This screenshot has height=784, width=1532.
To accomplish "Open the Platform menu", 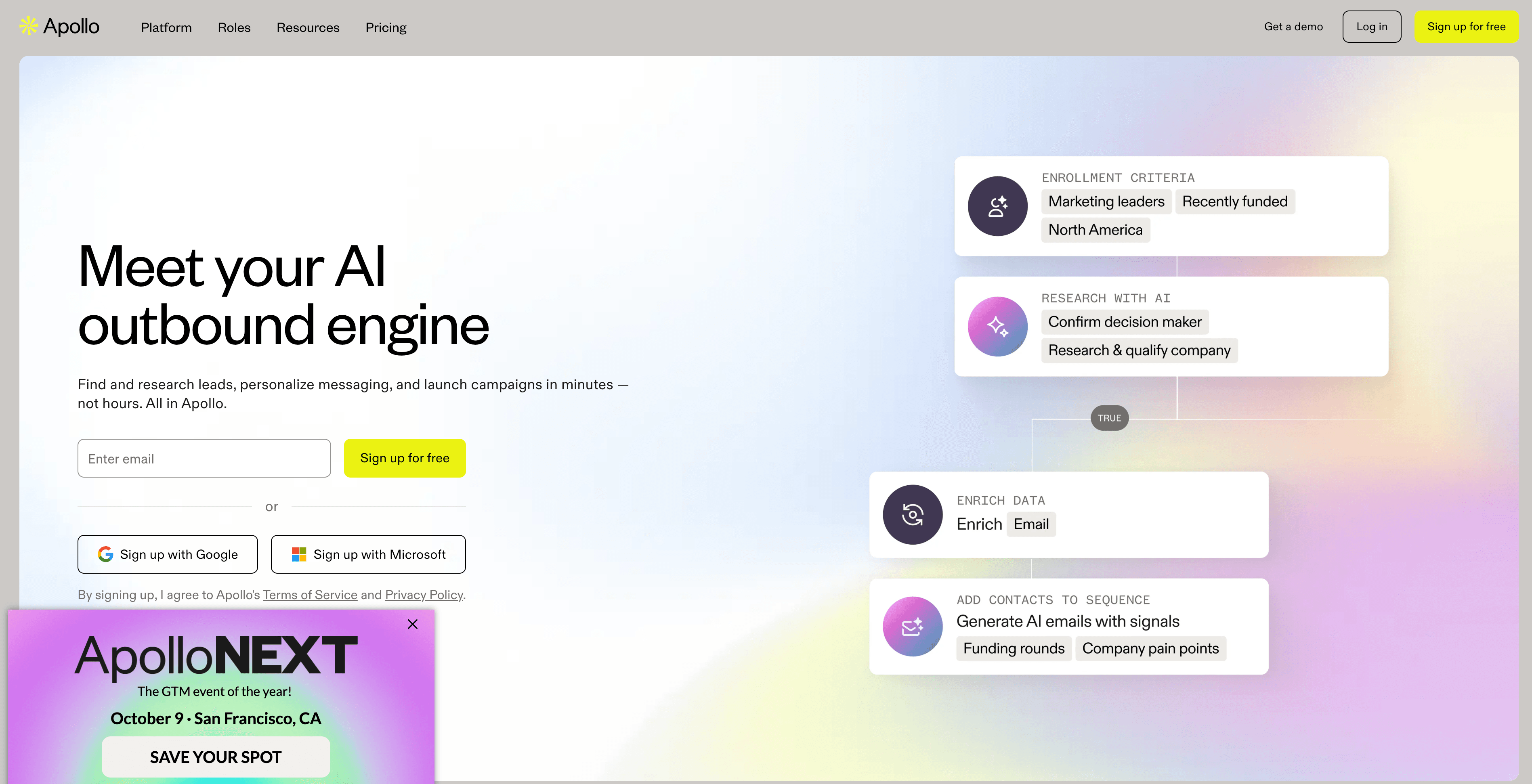I will (x=166, y=27).
